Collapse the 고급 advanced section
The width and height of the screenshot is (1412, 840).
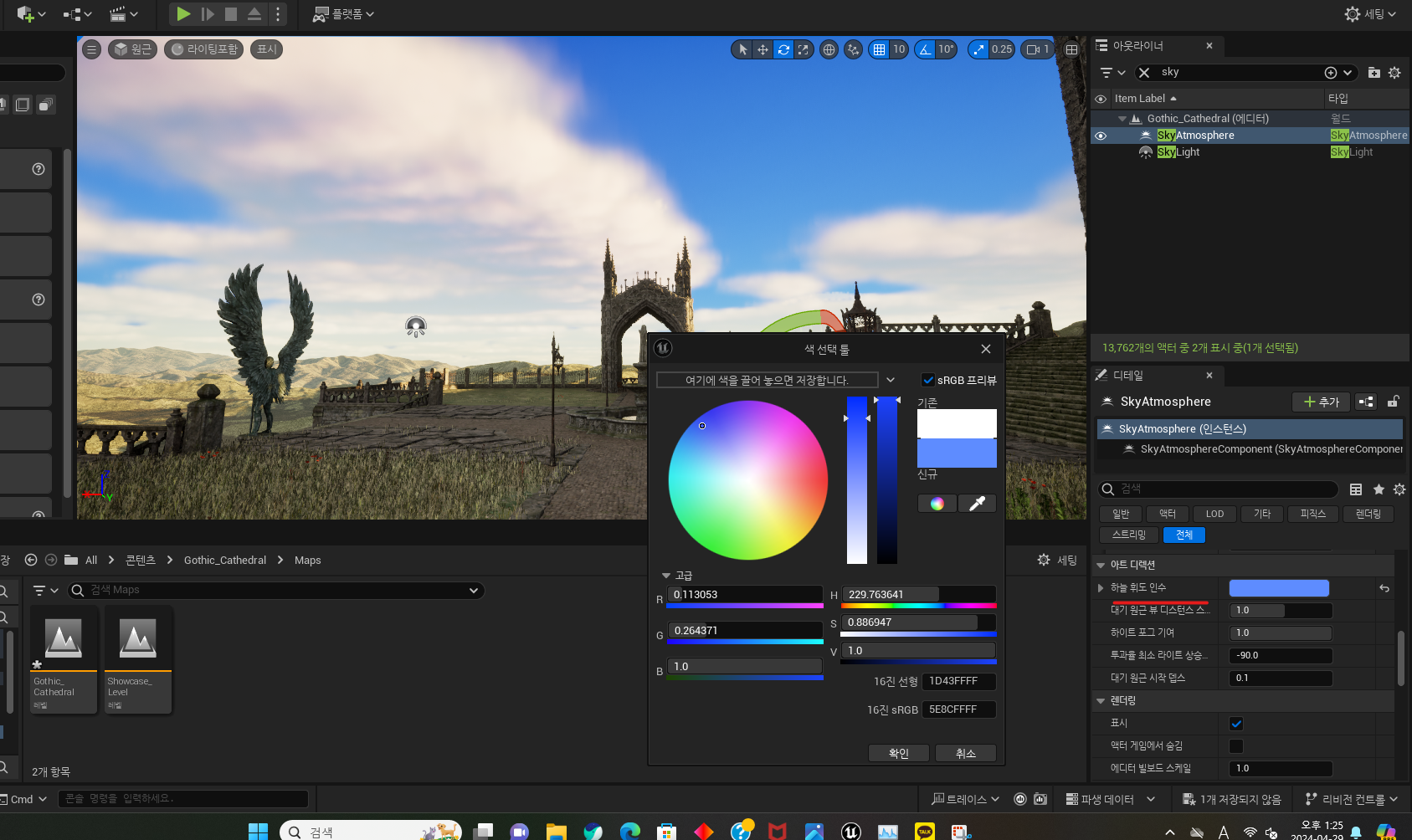click(666, 576)
